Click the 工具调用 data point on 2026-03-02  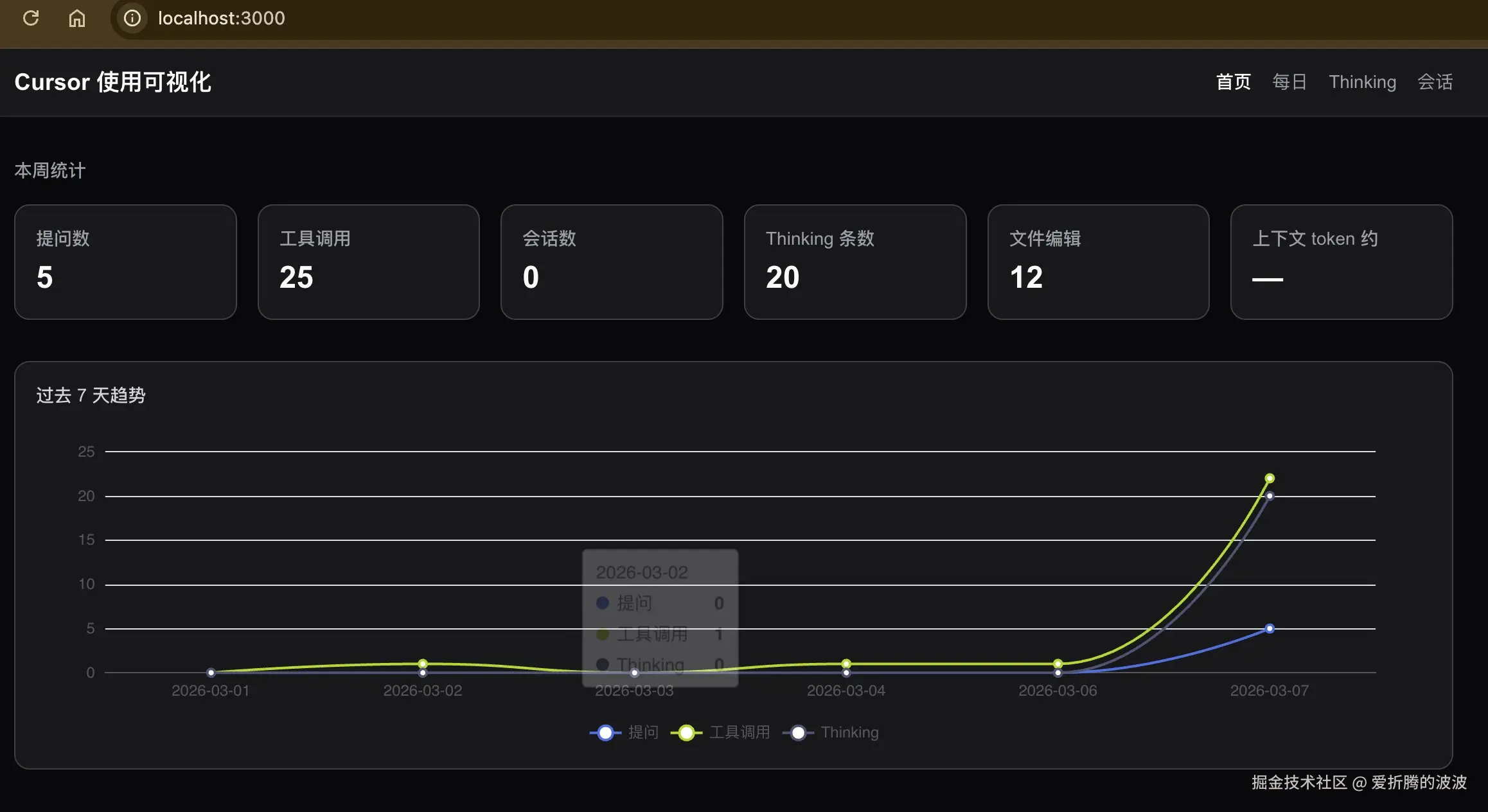[x=422, y=664]
